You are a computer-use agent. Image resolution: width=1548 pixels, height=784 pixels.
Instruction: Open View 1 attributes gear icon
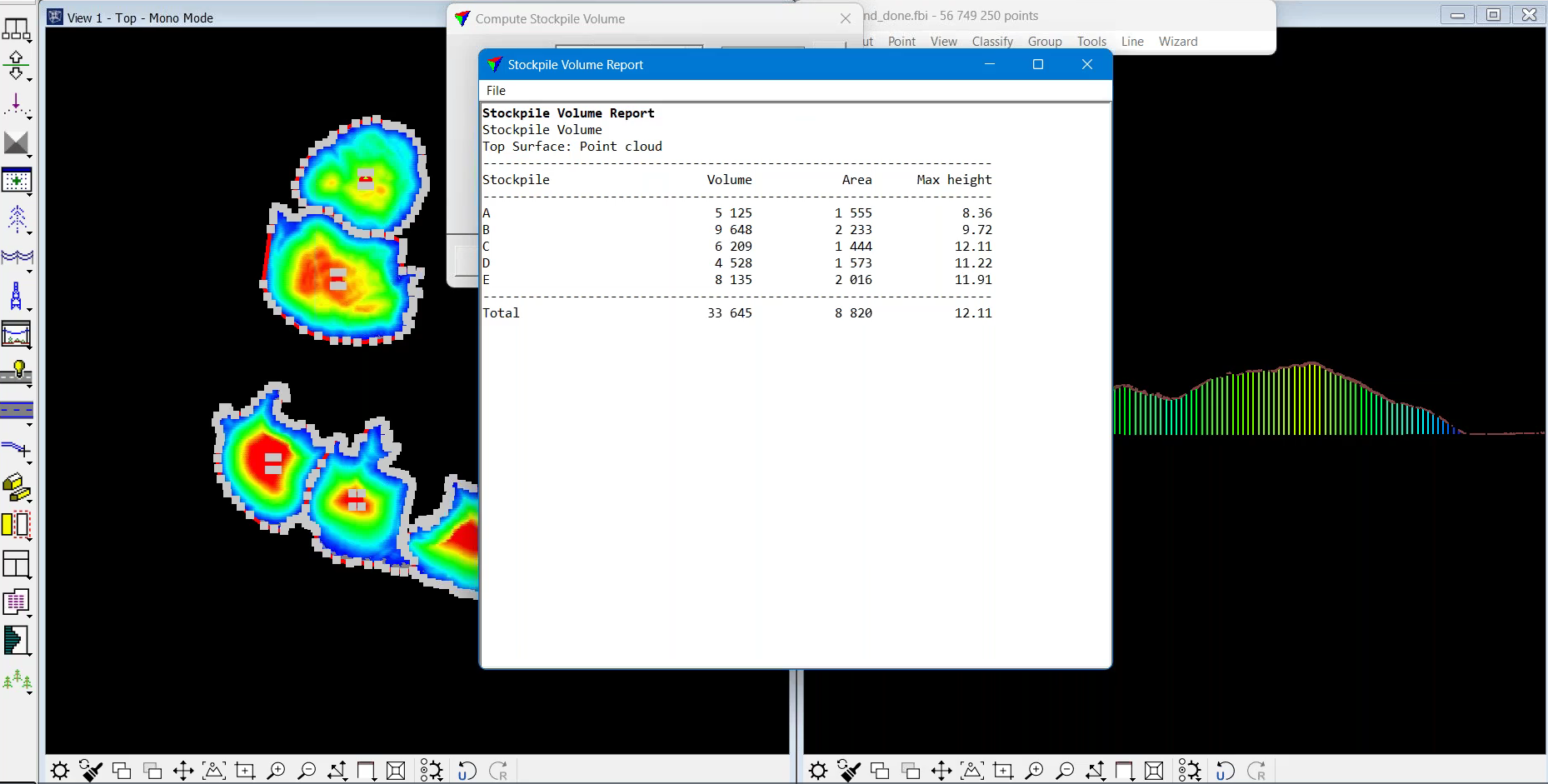[x=60, y=771]
